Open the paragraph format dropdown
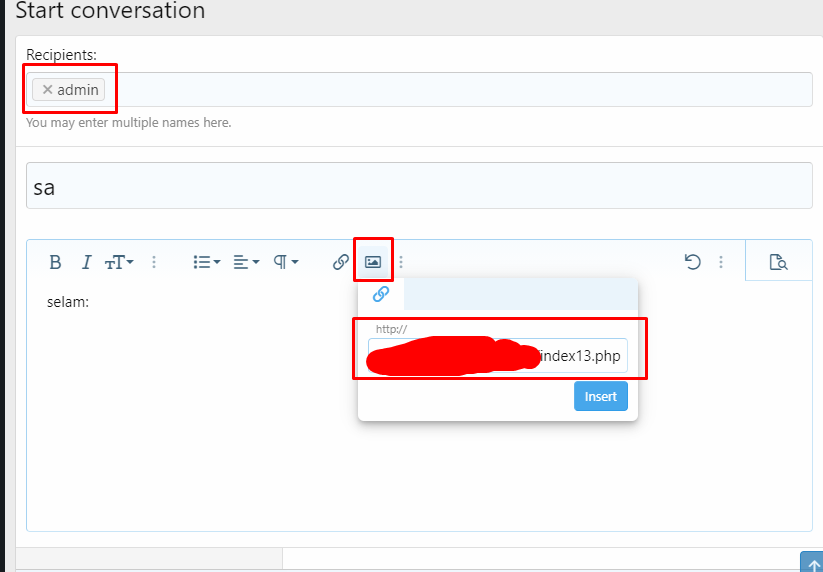This screenshot has height=572, width=823. 286,262
